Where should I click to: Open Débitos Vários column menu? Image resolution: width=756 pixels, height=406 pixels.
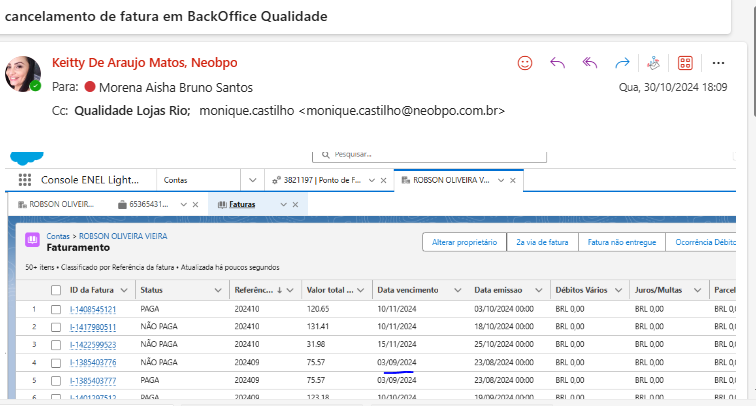[x=619, y=290]
